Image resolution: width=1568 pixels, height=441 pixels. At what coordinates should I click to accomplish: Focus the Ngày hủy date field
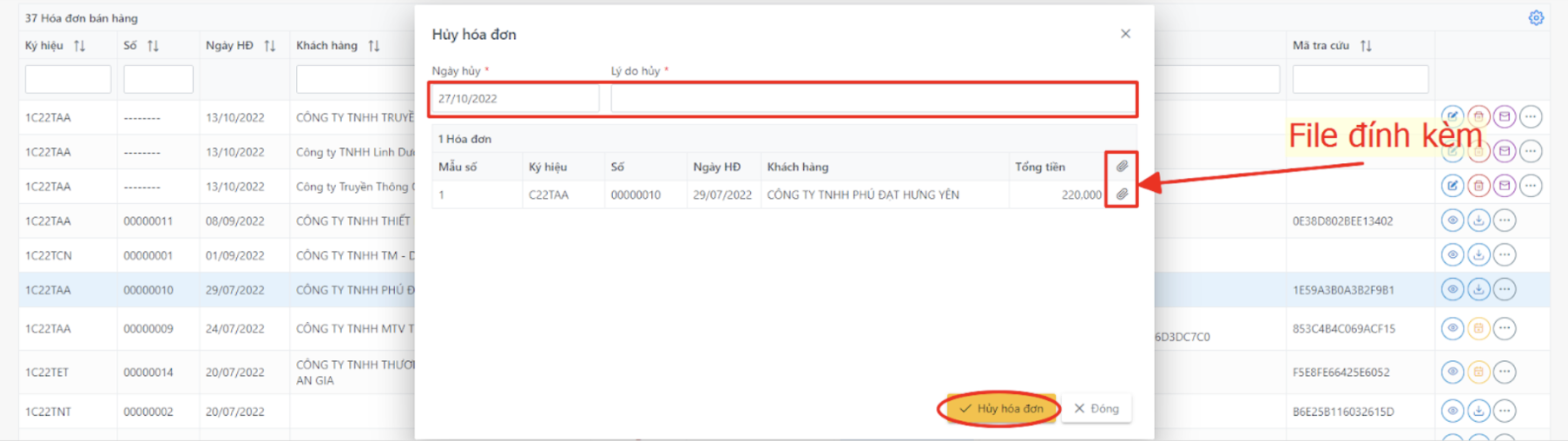click(x=516, y=99)
